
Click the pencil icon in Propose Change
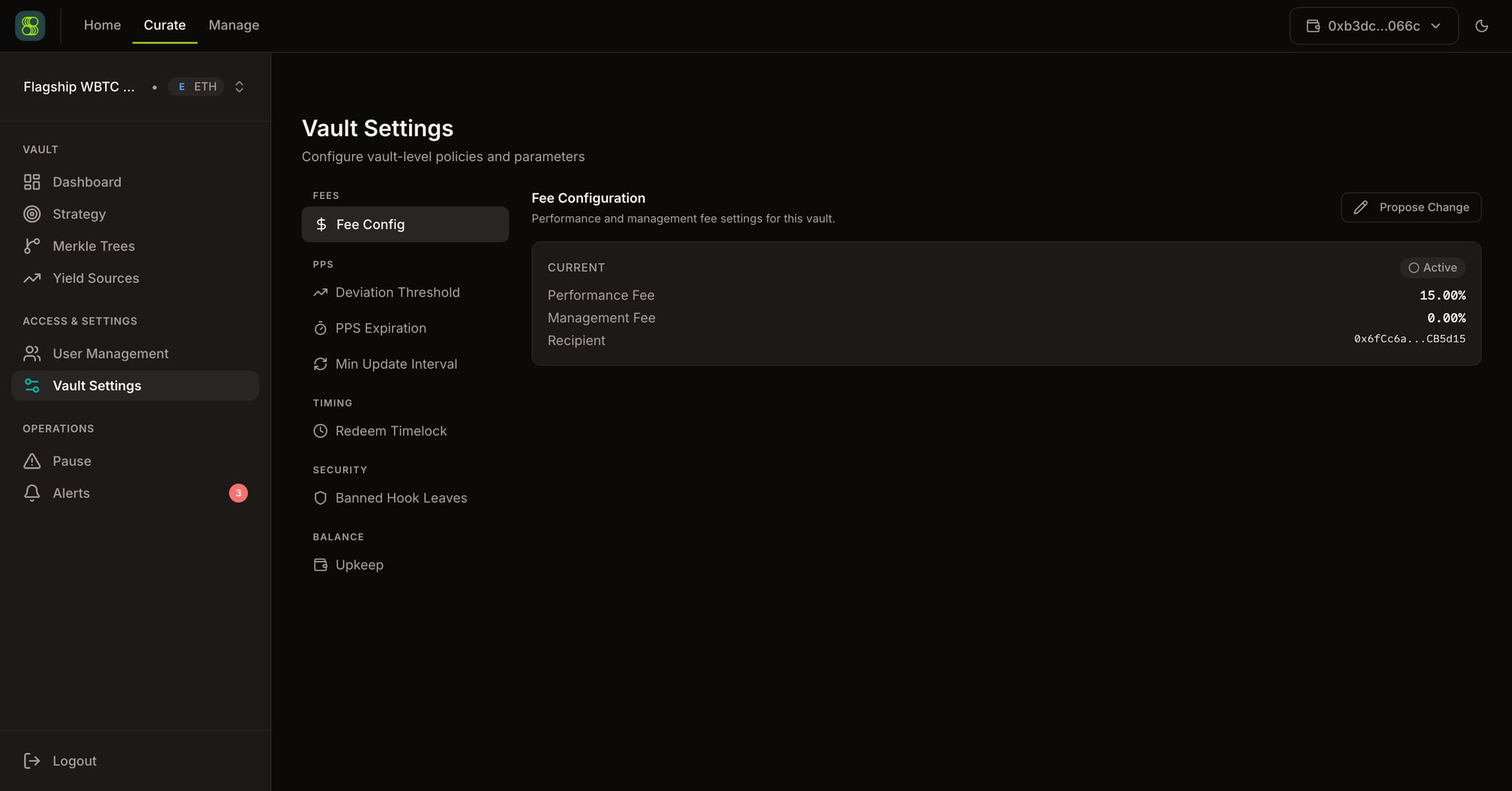[x=1361, y=207]
